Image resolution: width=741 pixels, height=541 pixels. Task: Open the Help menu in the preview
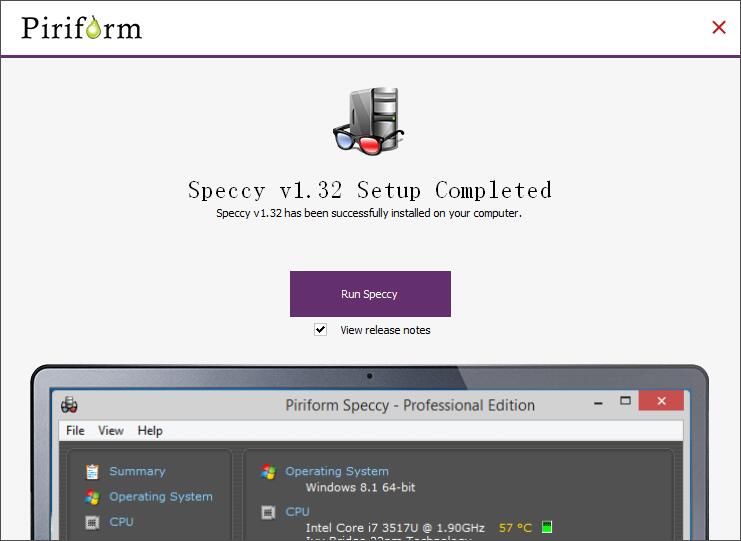click(x=150, y=431)
